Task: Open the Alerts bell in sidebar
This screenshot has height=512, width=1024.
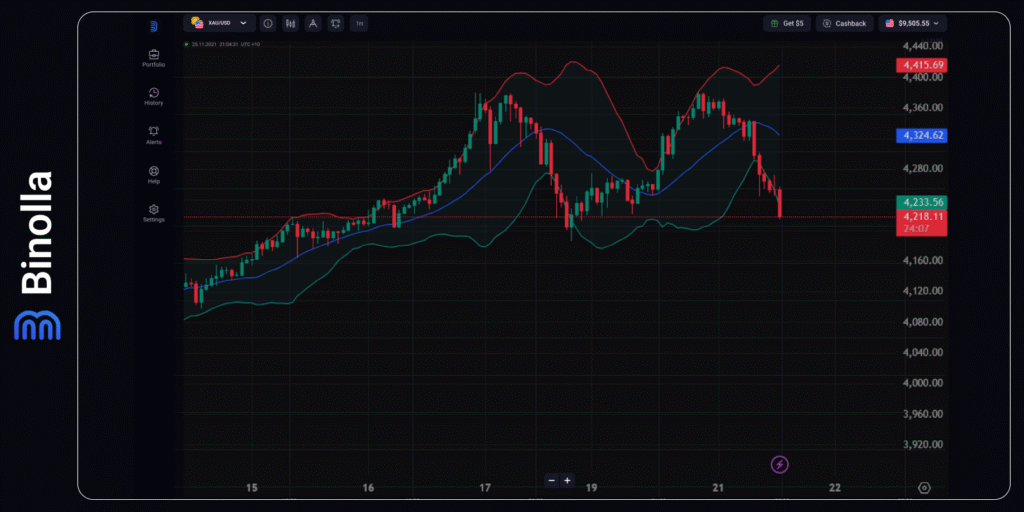Action: 153,134
